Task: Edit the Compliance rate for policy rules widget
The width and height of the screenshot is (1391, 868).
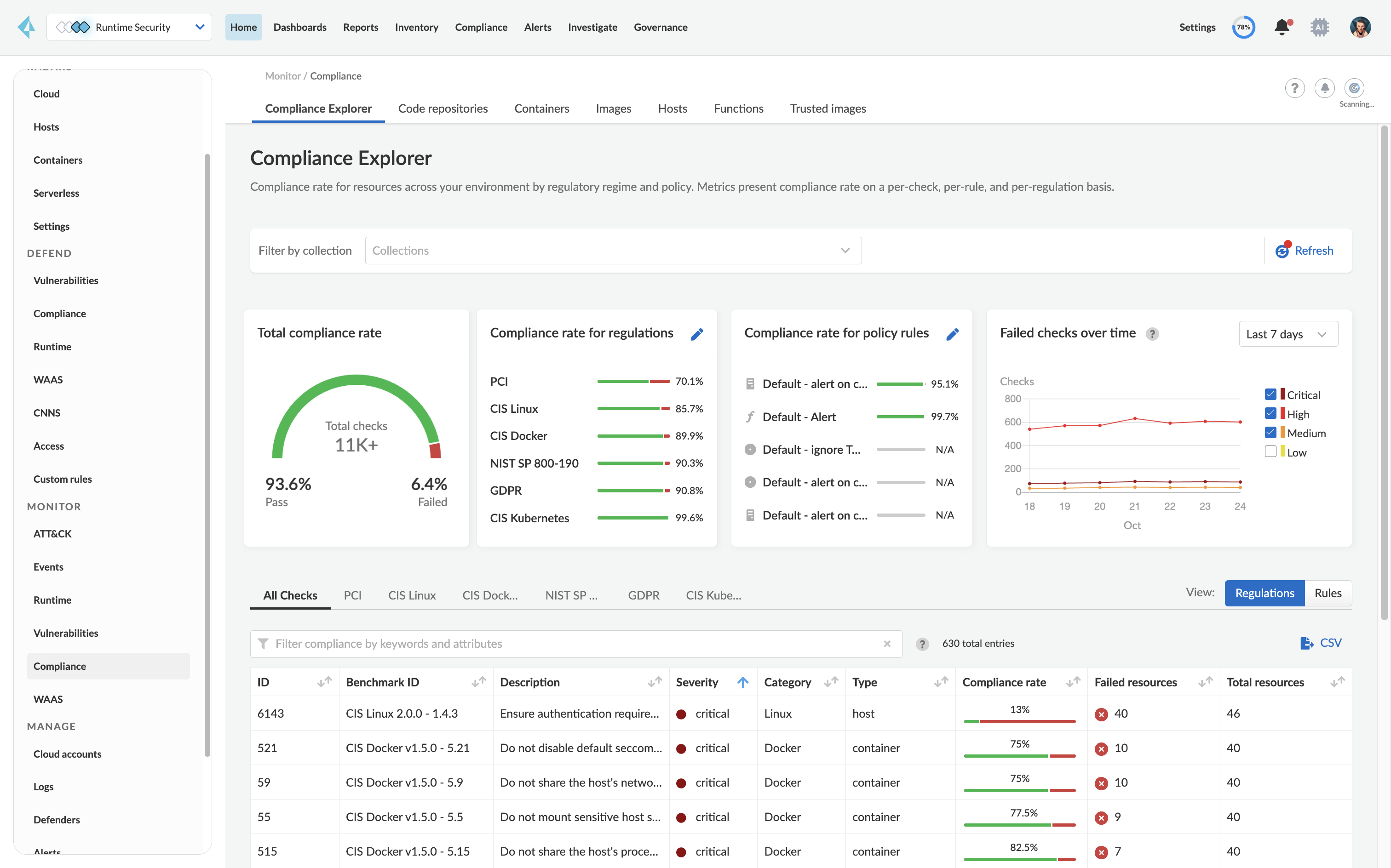Action: pyautogui.click(x=952, y=334)
